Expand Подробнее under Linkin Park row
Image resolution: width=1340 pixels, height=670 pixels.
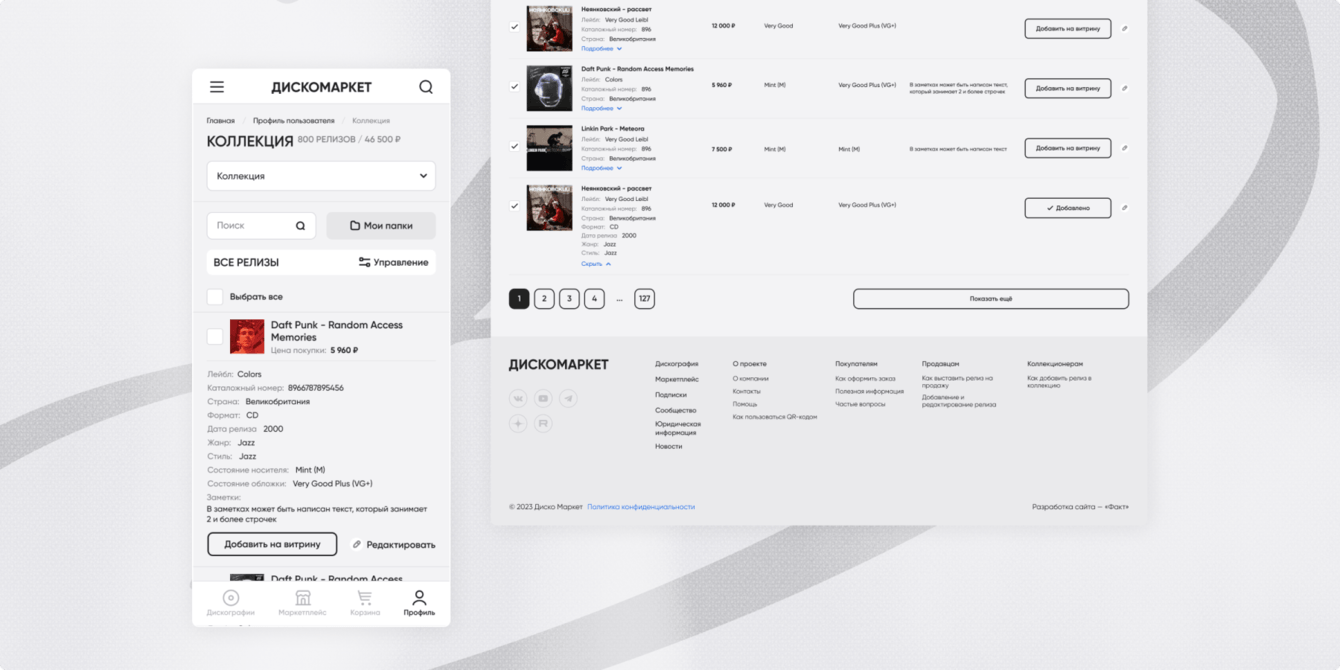pos(601,168)
